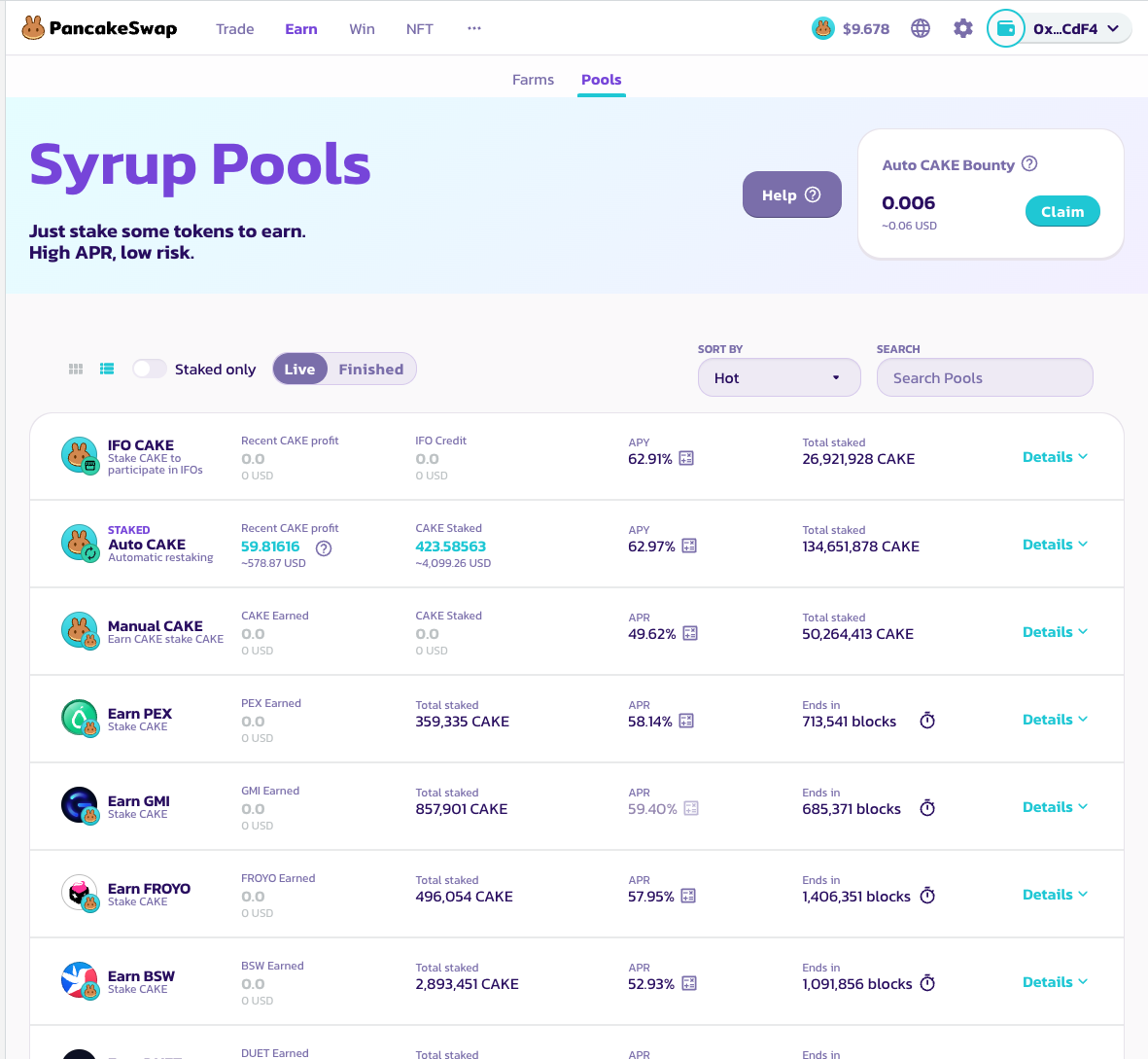Open ROI calculator for IFO CAKE APY
Screen dimensions: 1148x1059
tap(686, 458)
